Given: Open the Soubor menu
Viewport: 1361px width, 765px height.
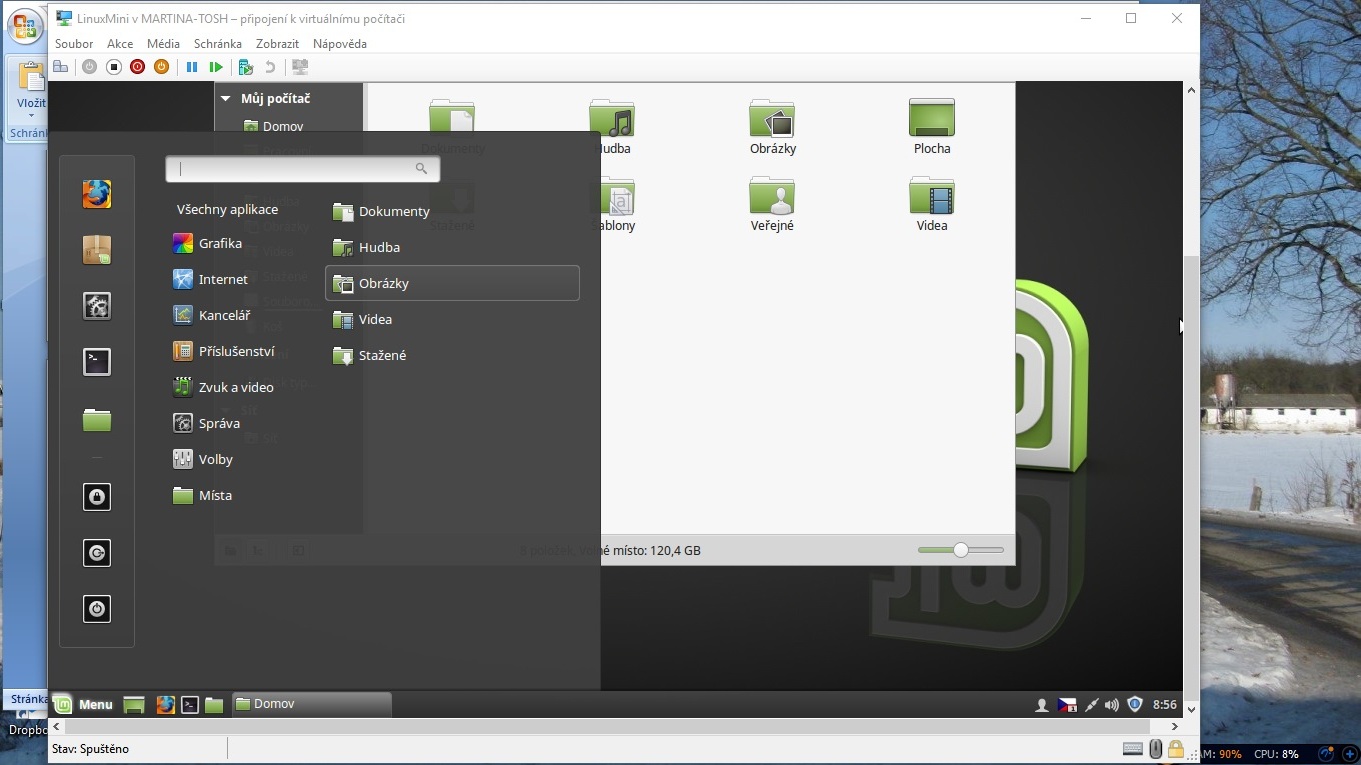Looking at the screenshot, I should [x=74, y=44].
